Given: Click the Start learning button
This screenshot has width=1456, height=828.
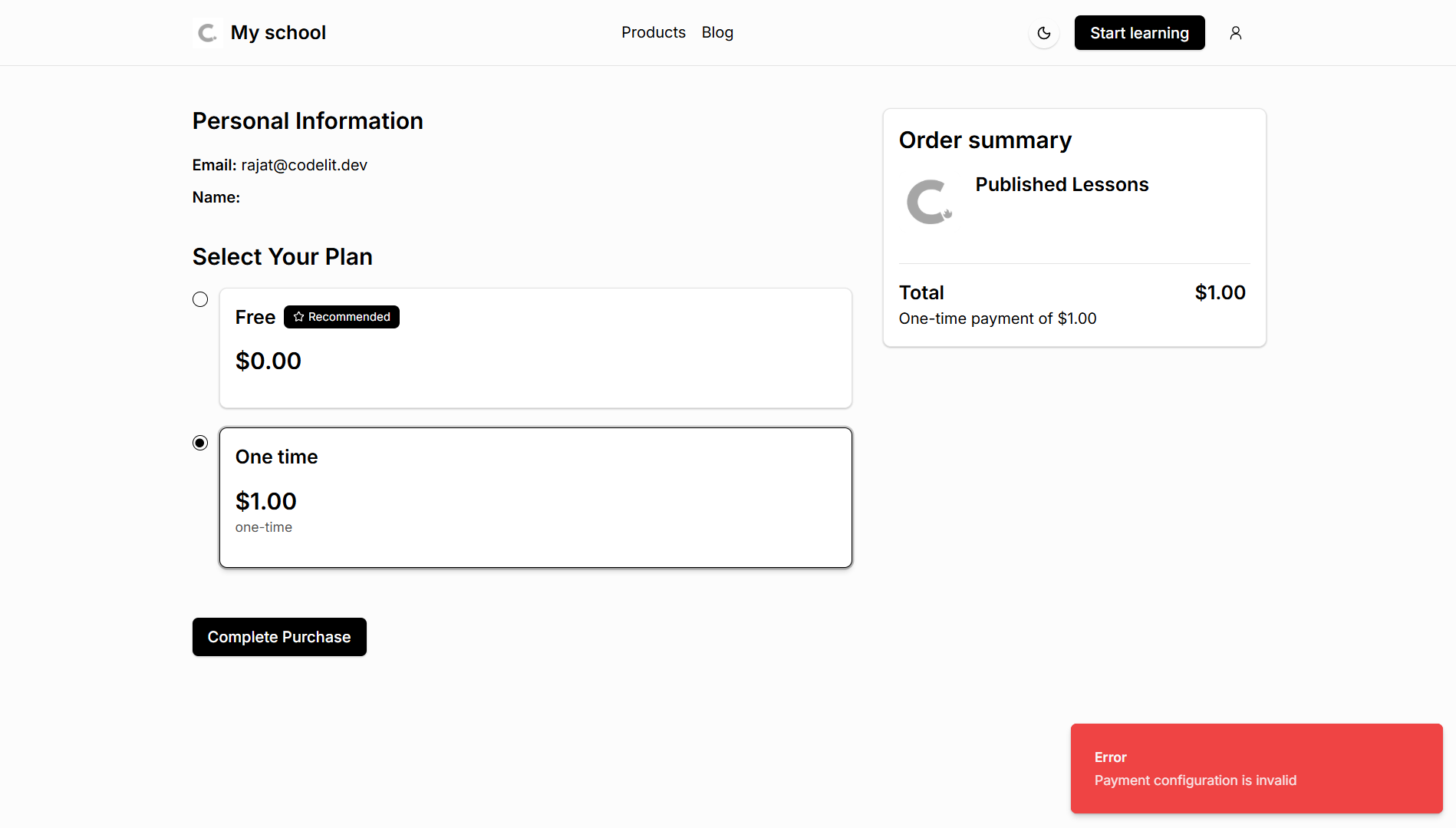Looking at the screenshot, I should 1139,32.
